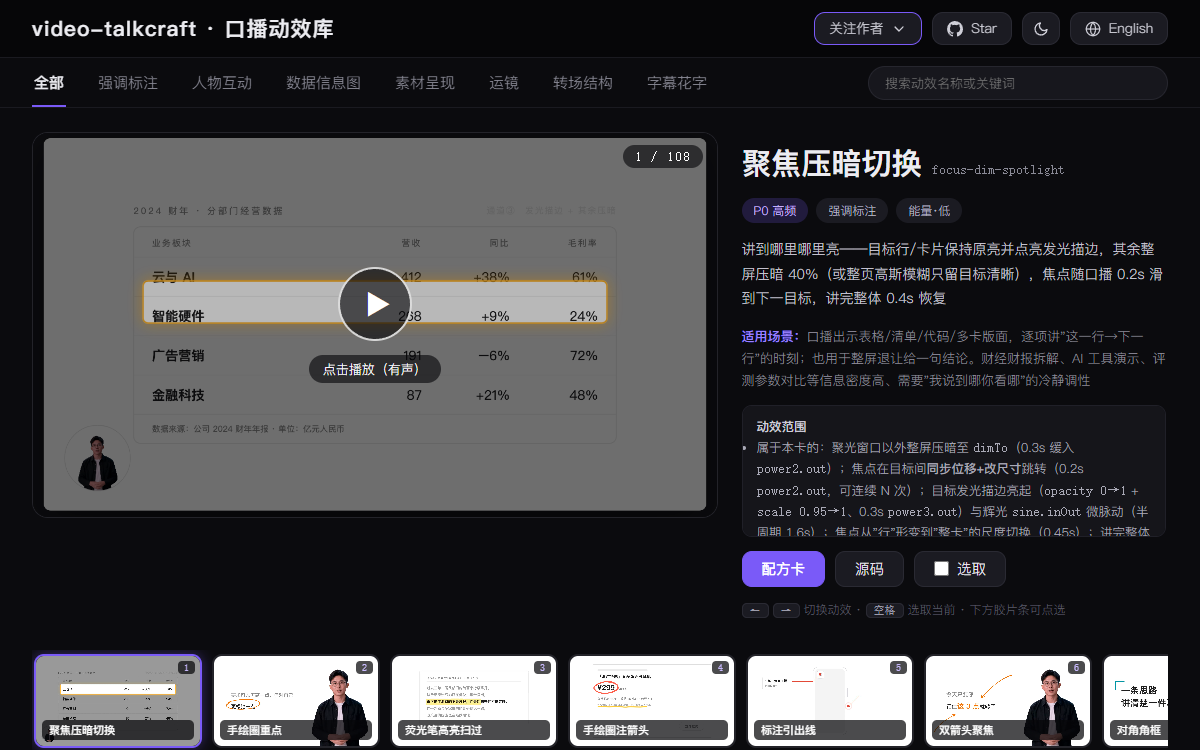
Task: Select thumbnail 1 聚焦压暗切换
Action: [x=118, y=701]
